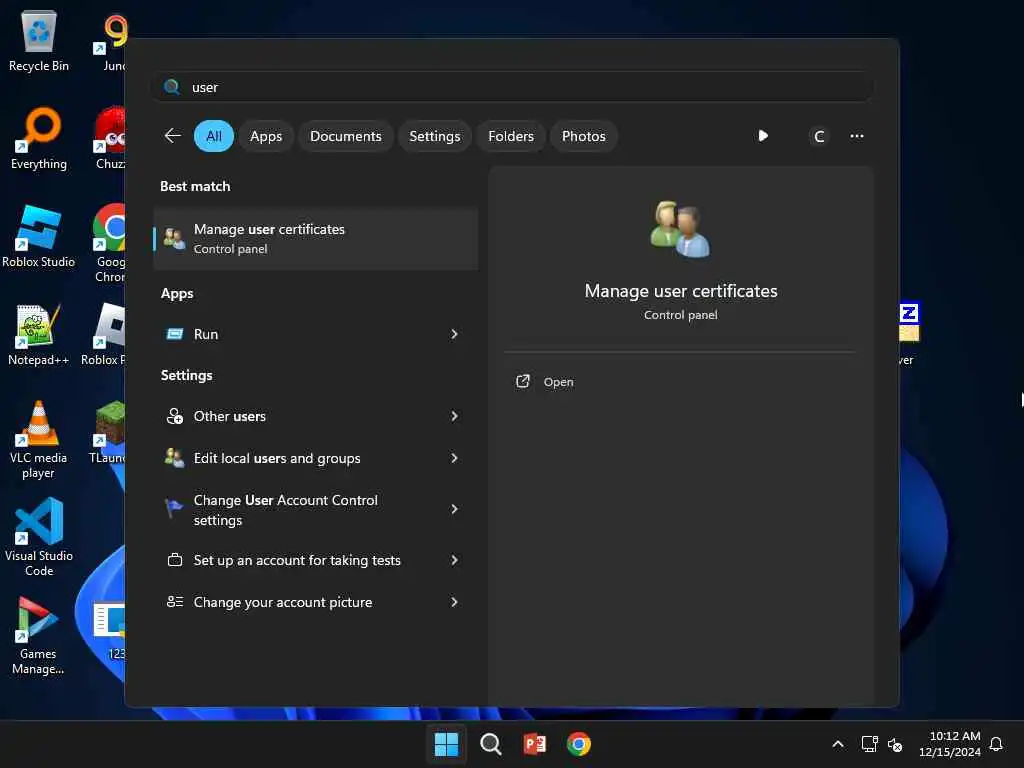The height and width of the screenshot is (768, 1024).
Task: Open the C account avatar button
Action: [819, 136]
